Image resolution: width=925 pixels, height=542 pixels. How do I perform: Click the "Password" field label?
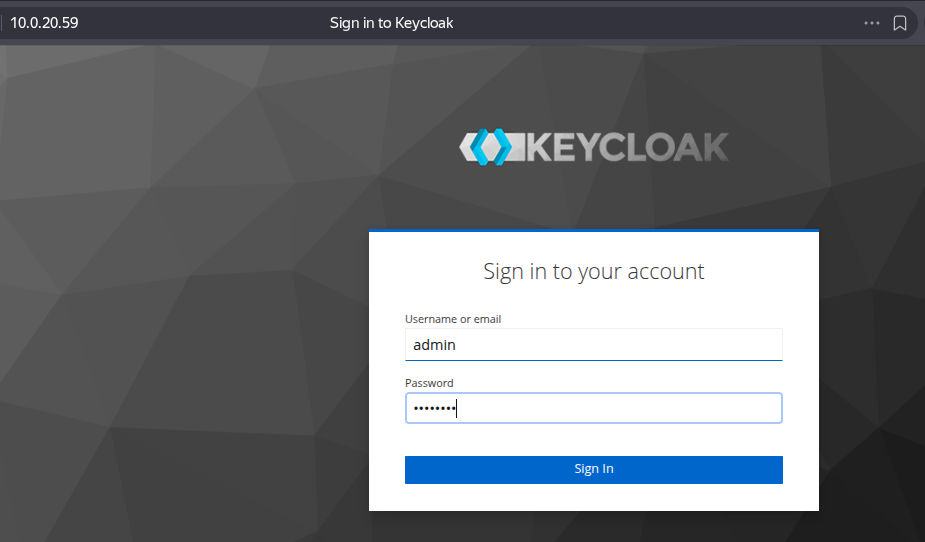tap(429, 383)
